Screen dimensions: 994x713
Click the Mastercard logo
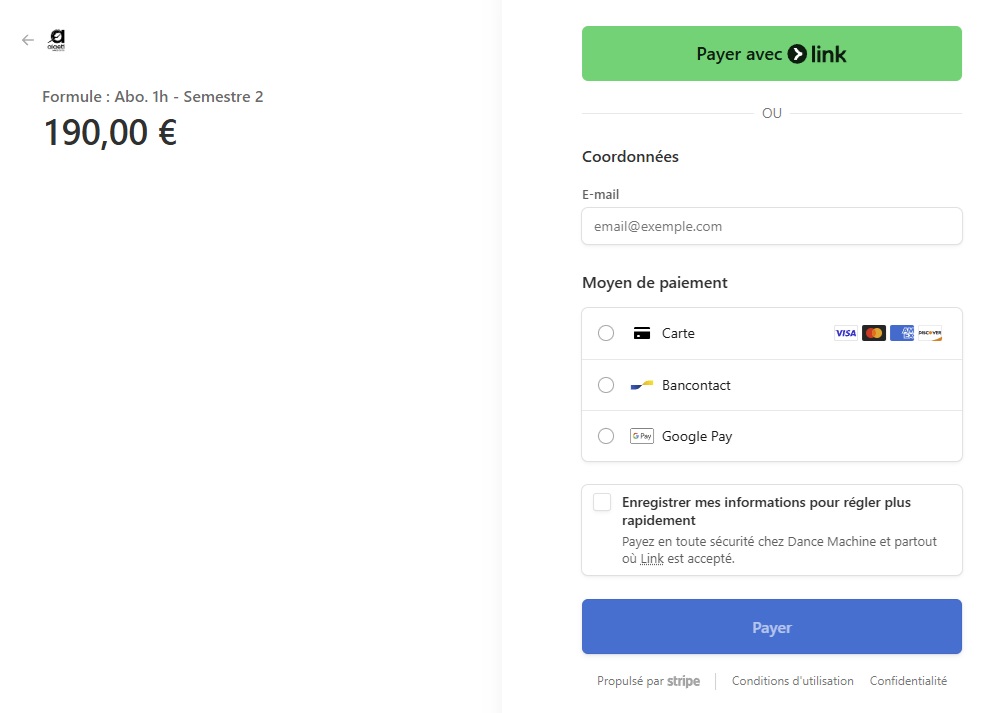(873, 333)
